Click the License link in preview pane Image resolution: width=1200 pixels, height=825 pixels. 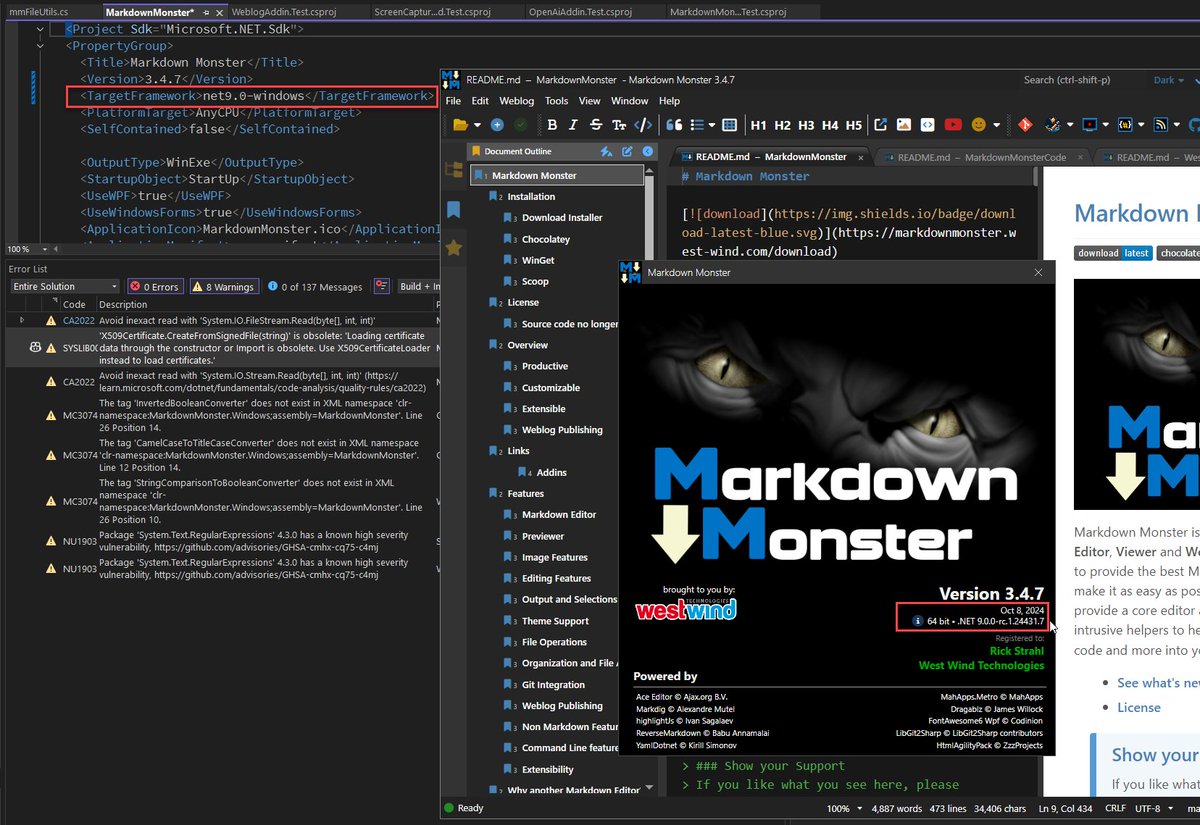pyautogui.click(x=1139, y=707)
